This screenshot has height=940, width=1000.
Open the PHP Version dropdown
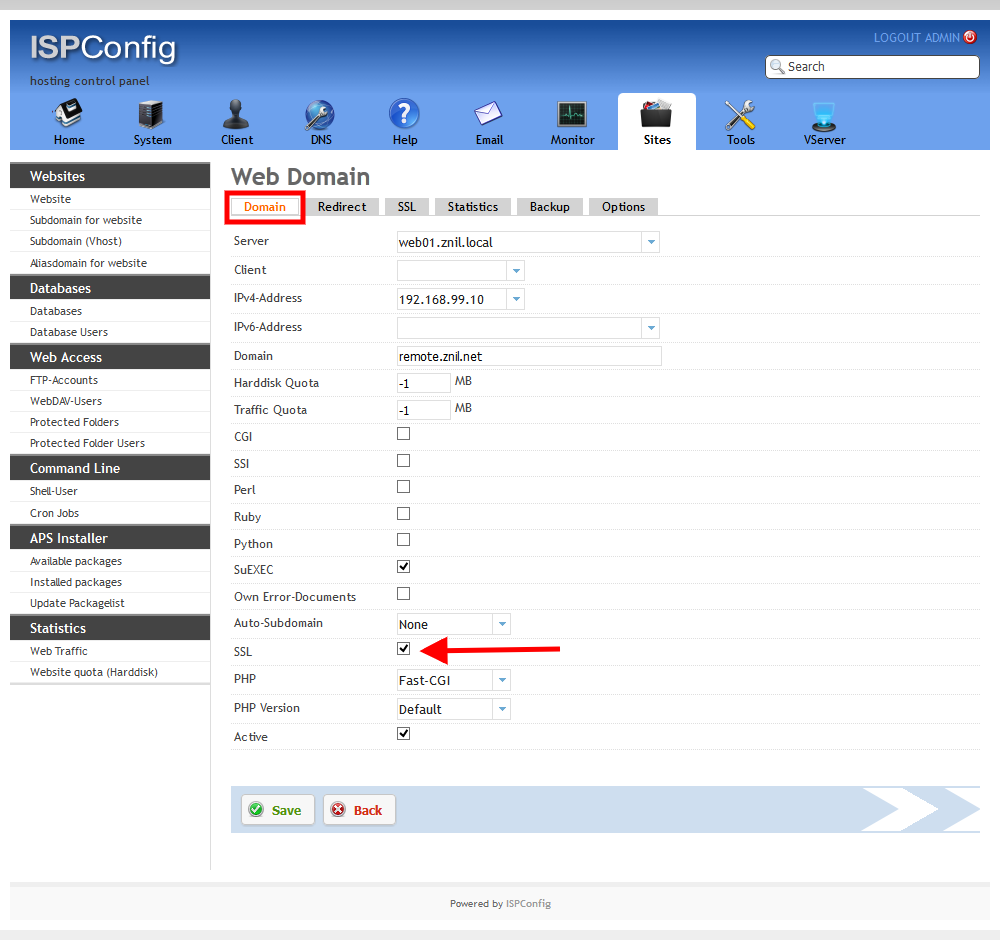tap(501, 709)
